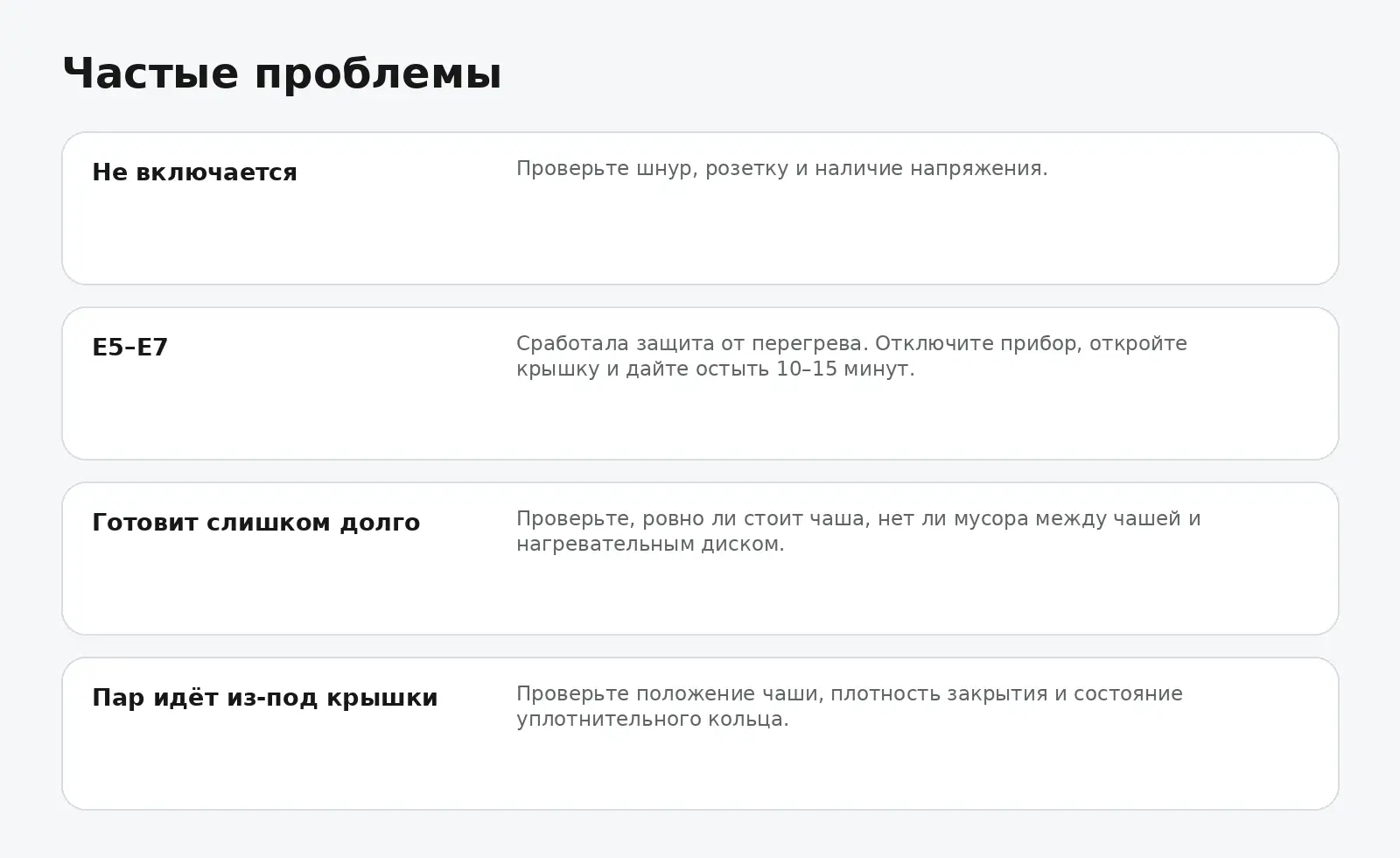This screenshot has height=858, width=1400.
Task: Click the description starting "Сработала защита от перегрева"
Action: [851, 355]
